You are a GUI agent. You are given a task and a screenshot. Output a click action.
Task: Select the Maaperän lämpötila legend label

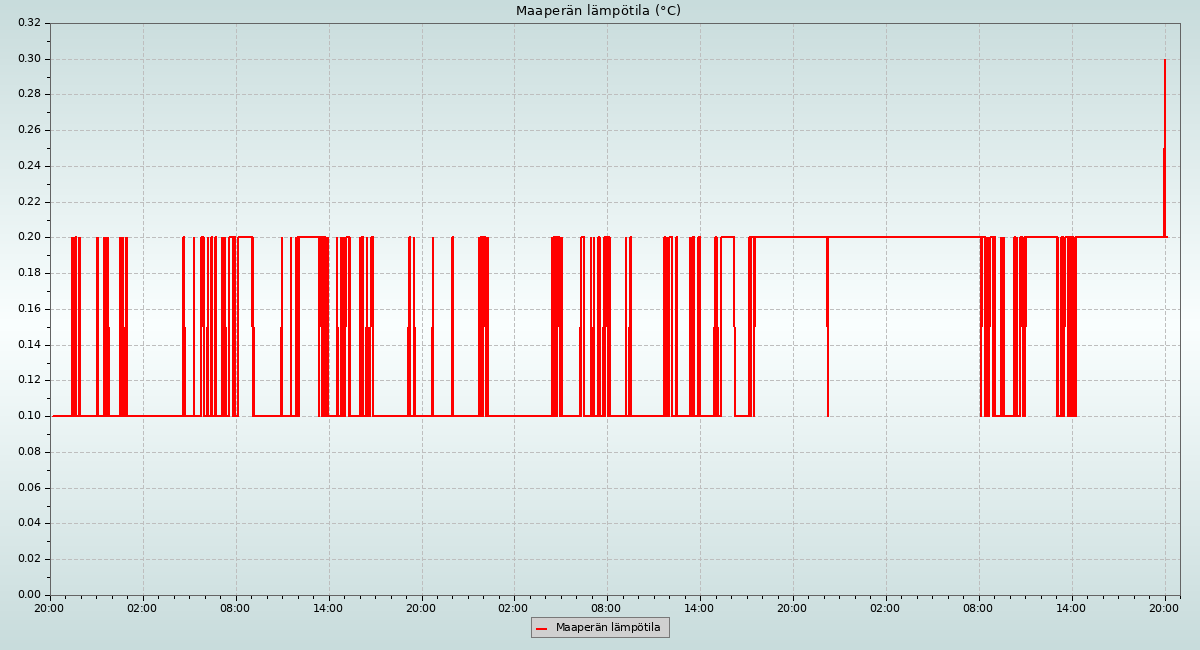(x=608, y=628)
